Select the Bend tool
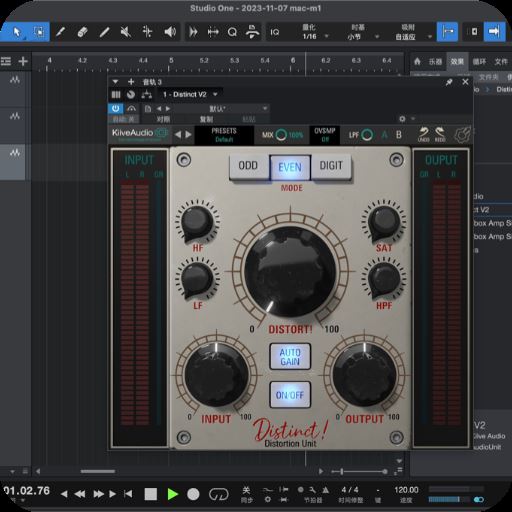The width and height of the screenshot is (512, 512). click(147, 32)
